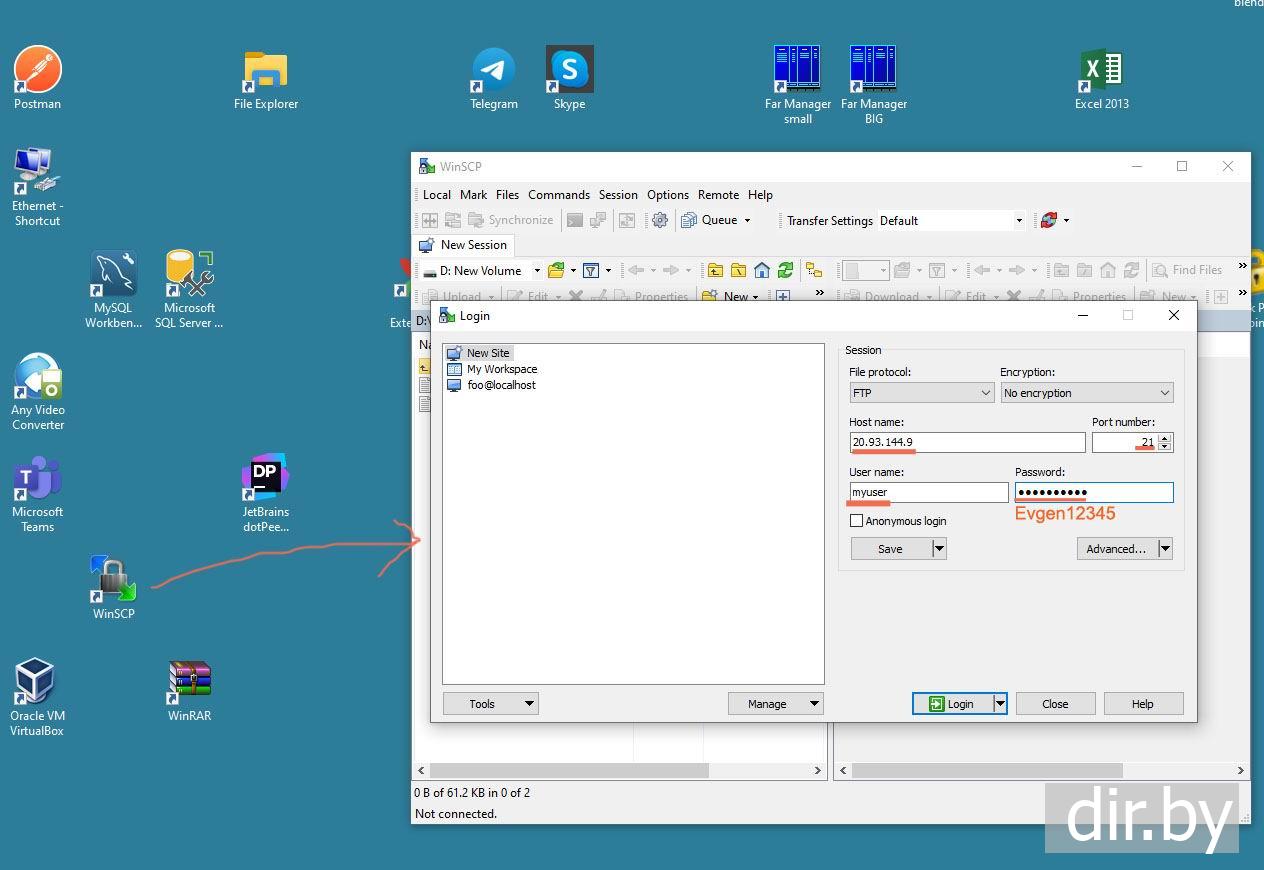
Task: Open the MySQL Workbench shortcut
Action: [113, 277]
